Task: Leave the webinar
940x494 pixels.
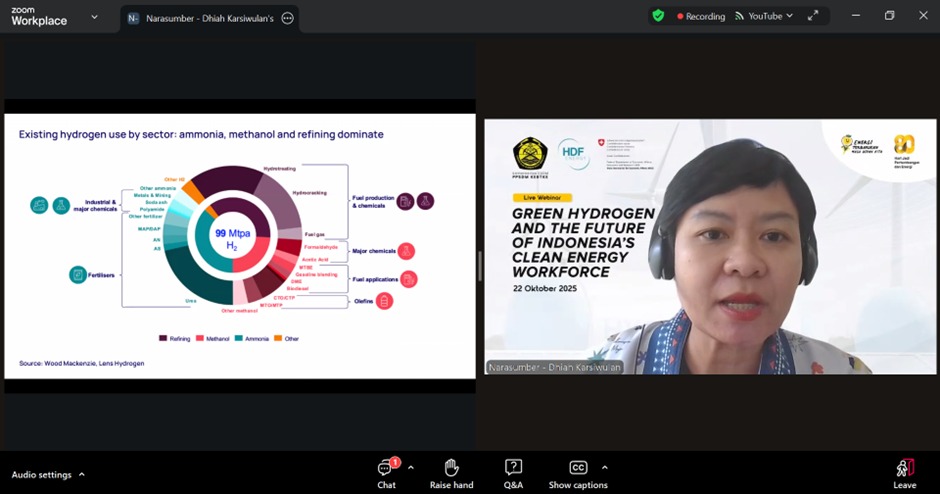Action: point(904,473)
